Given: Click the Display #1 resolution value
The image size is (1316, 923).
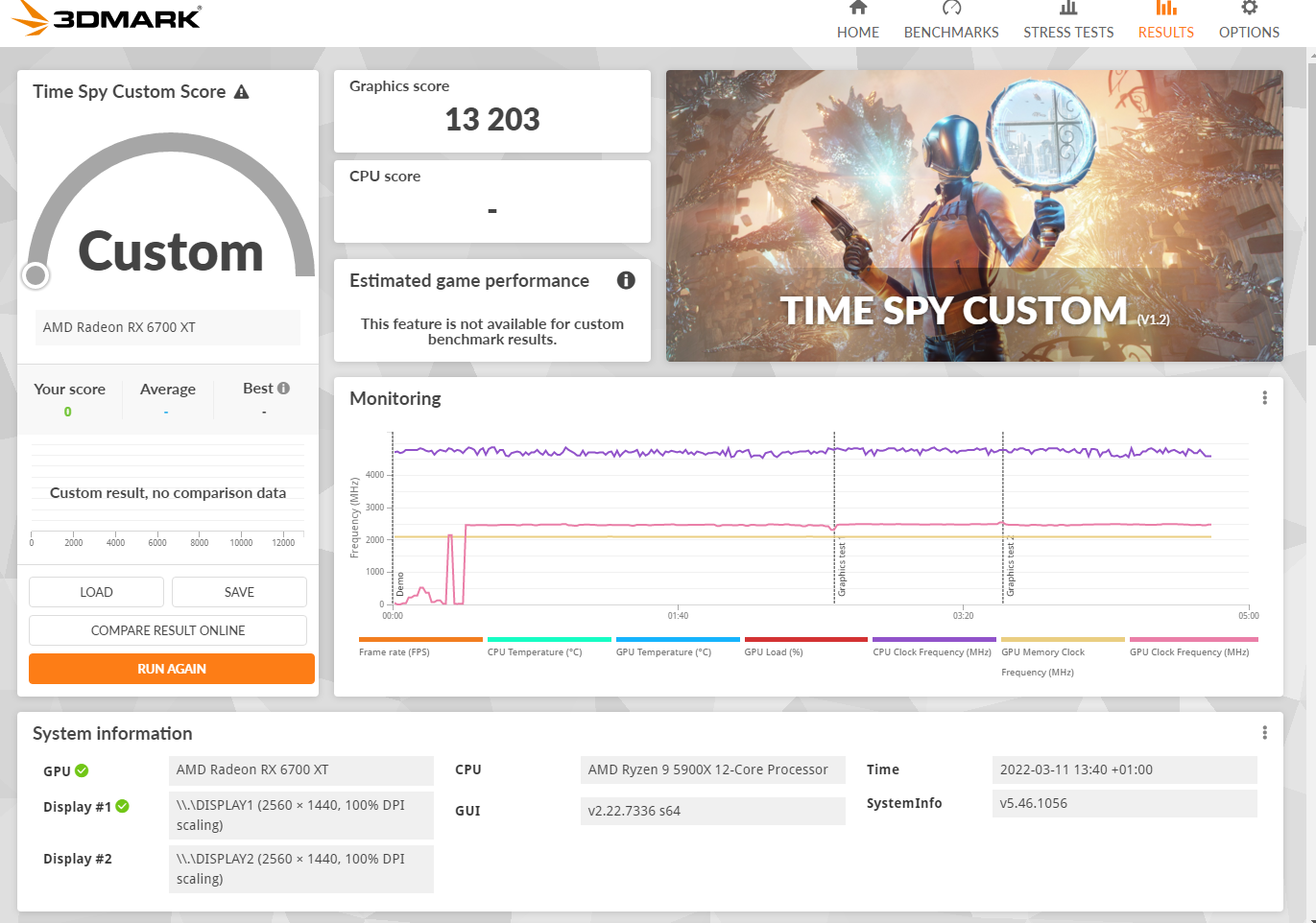Looking at the screenshot, I should point(301,815).
